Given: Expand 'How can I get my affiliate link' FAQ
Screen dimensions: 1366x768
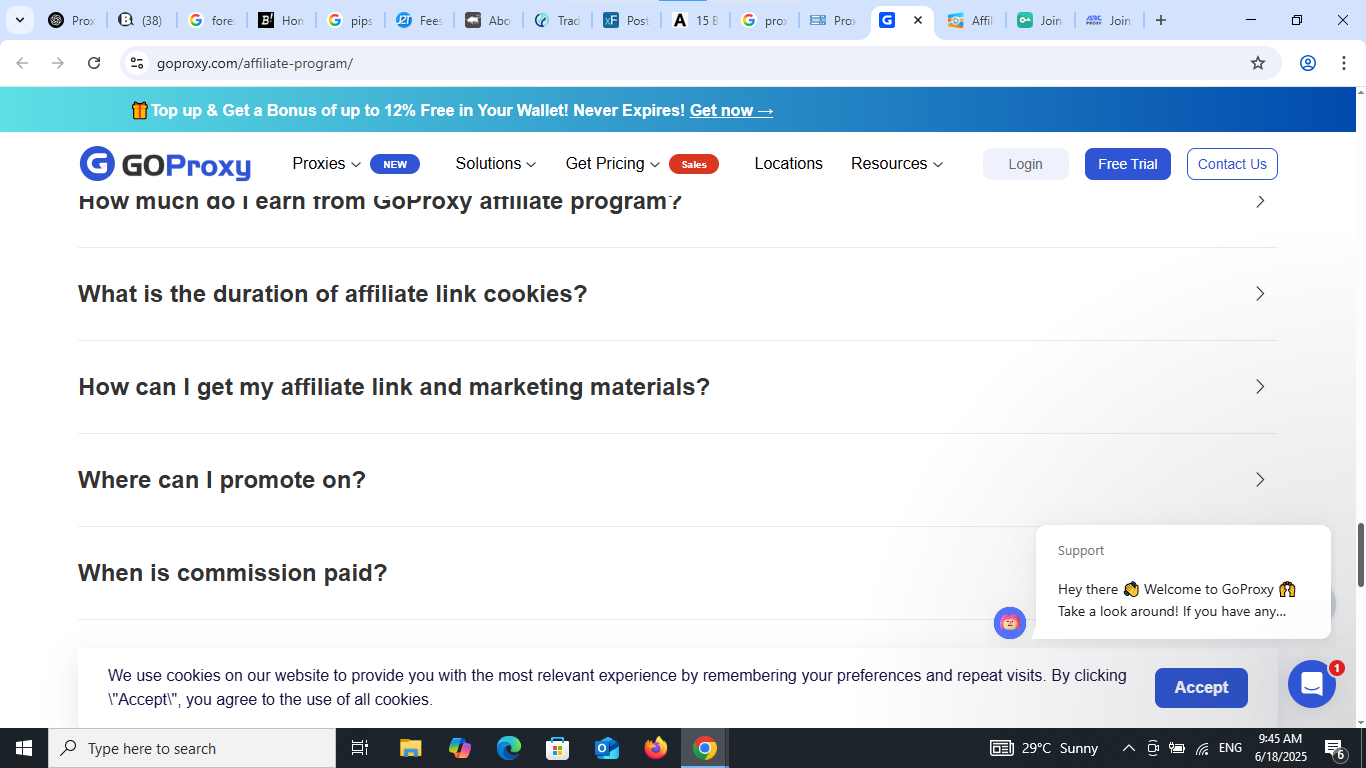Looking at the screenshot, I should click(x=677, y=387).
